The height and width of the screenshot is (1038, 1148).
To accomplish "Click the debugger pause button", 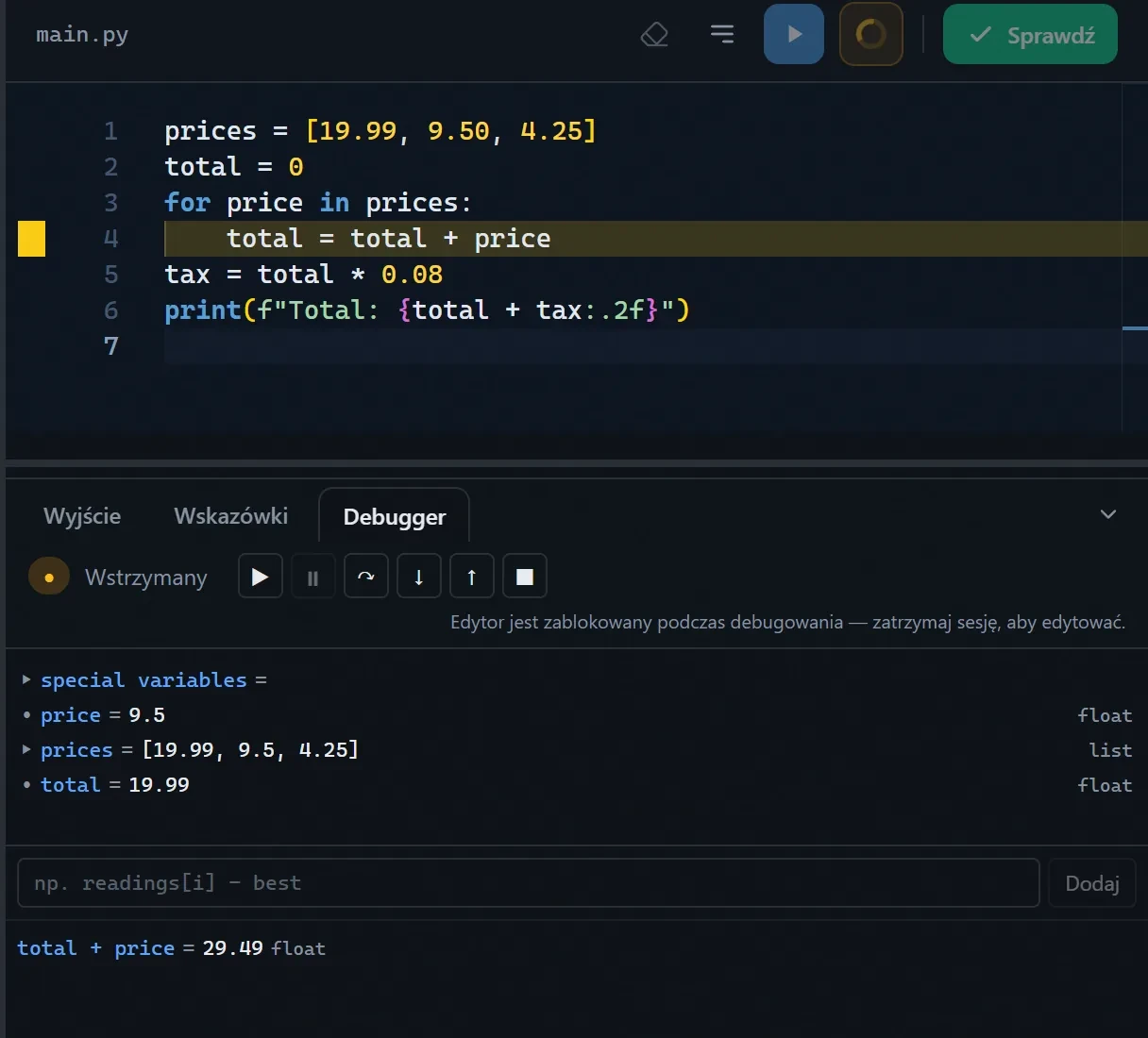I will 313,577.
